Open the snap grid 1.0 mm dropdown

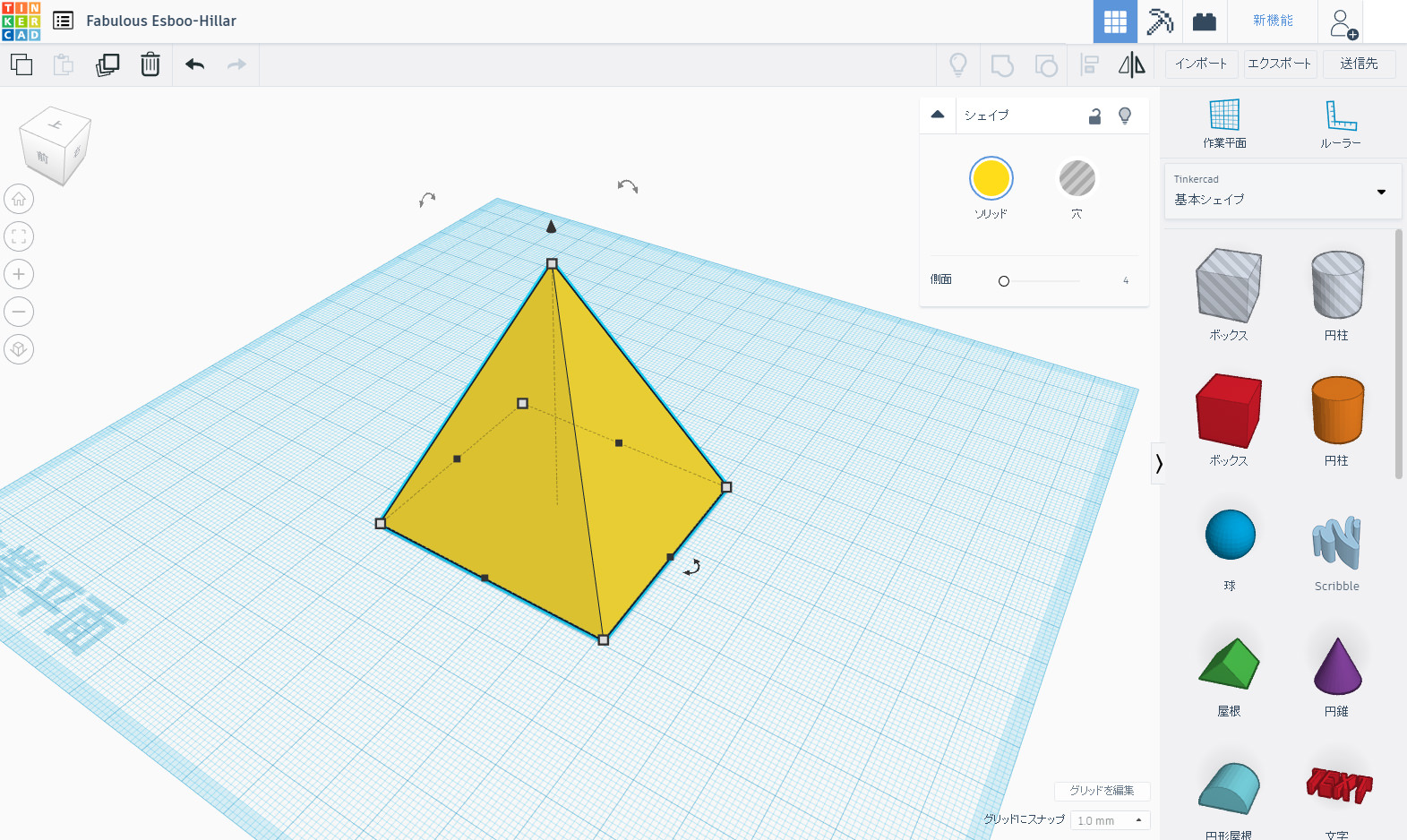[1110, 820]
